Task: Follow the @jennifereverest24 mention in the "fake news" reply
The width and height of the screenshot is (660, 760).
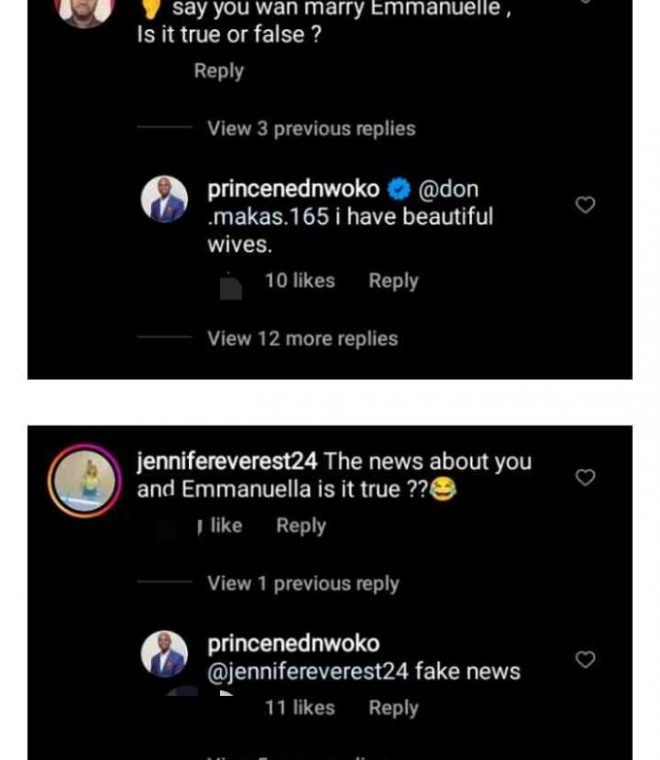Action: [308, 672]
